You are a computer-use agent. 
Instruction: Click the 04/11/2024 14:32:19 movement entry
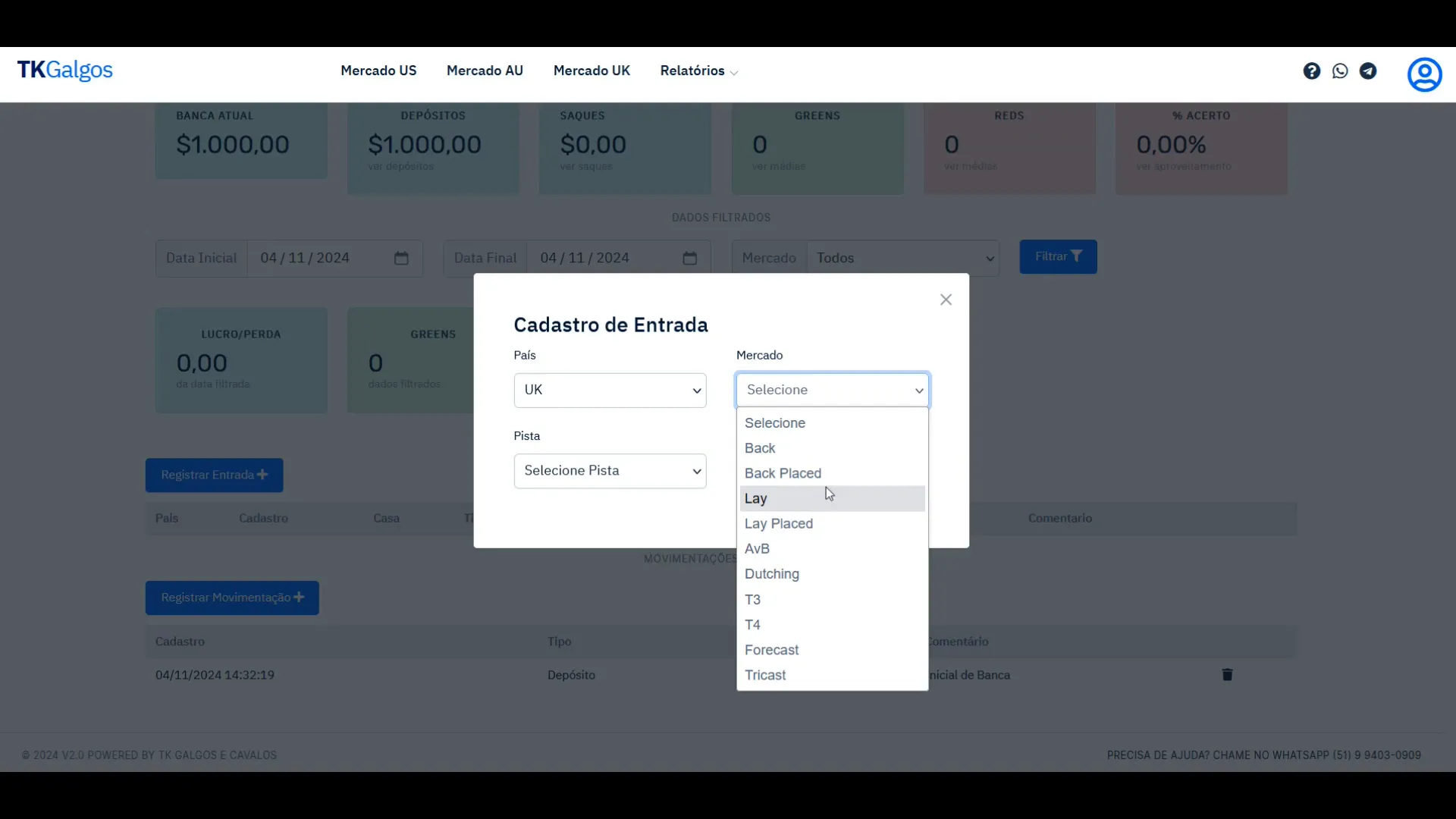215,675
